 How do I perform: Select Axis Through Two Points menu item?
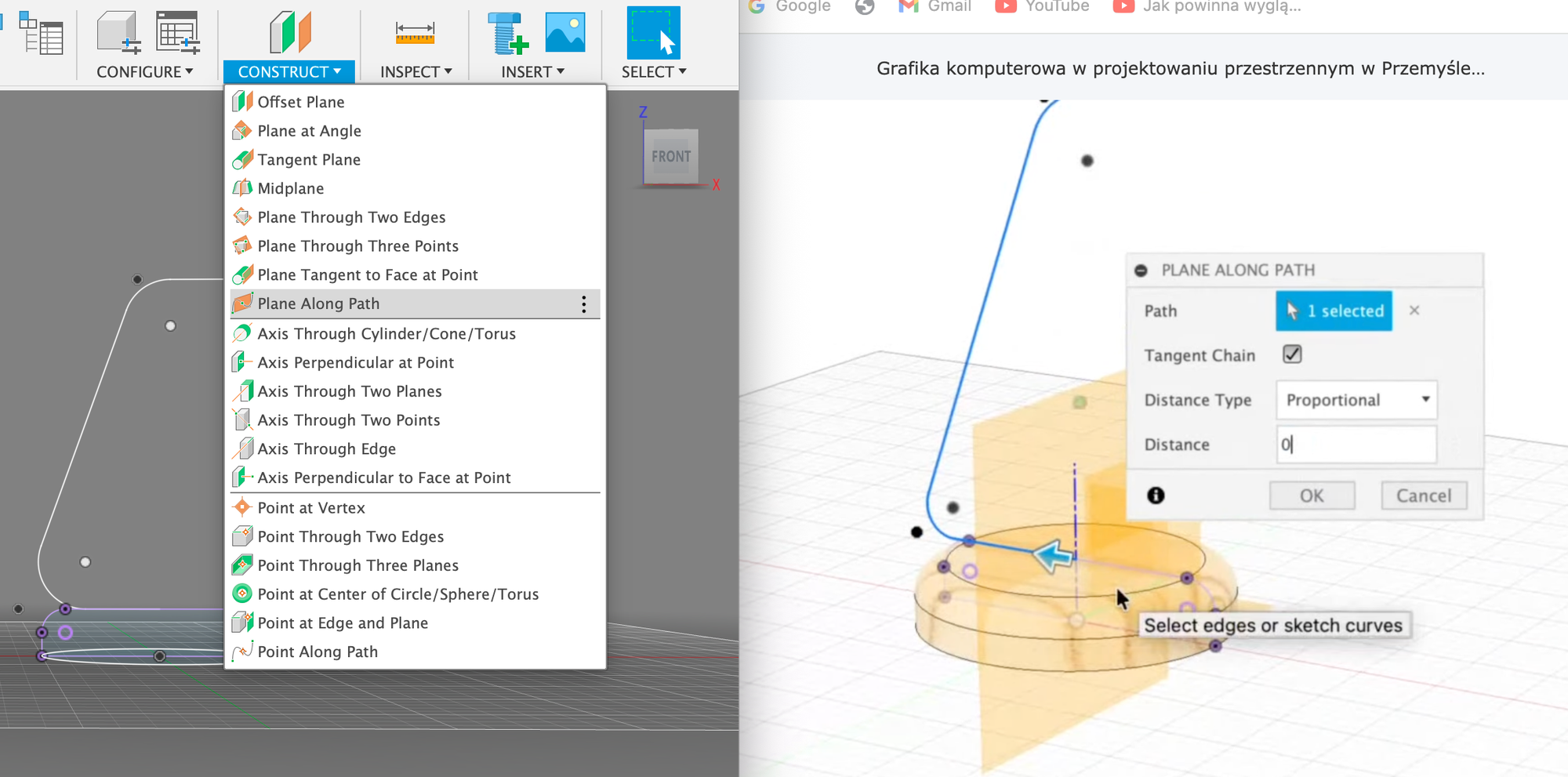[x=349, y=420]
